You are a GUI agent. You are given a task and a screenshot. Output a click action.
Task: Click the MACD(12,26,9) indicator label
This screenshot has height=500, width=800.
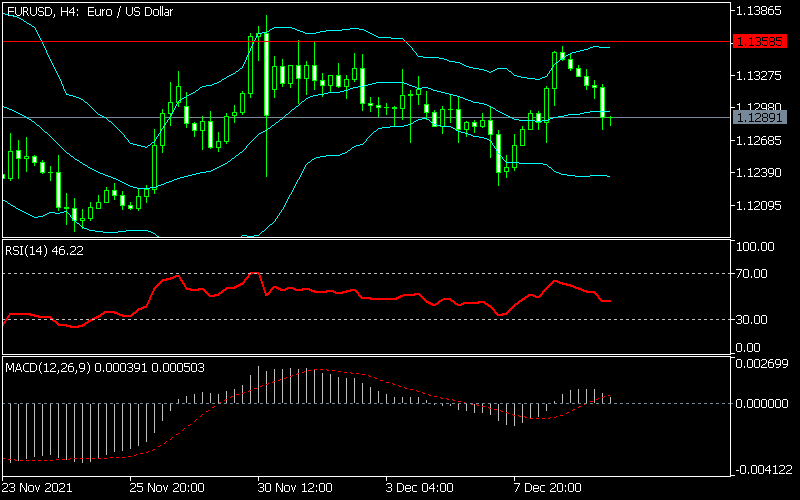click(x=105, y=367)
